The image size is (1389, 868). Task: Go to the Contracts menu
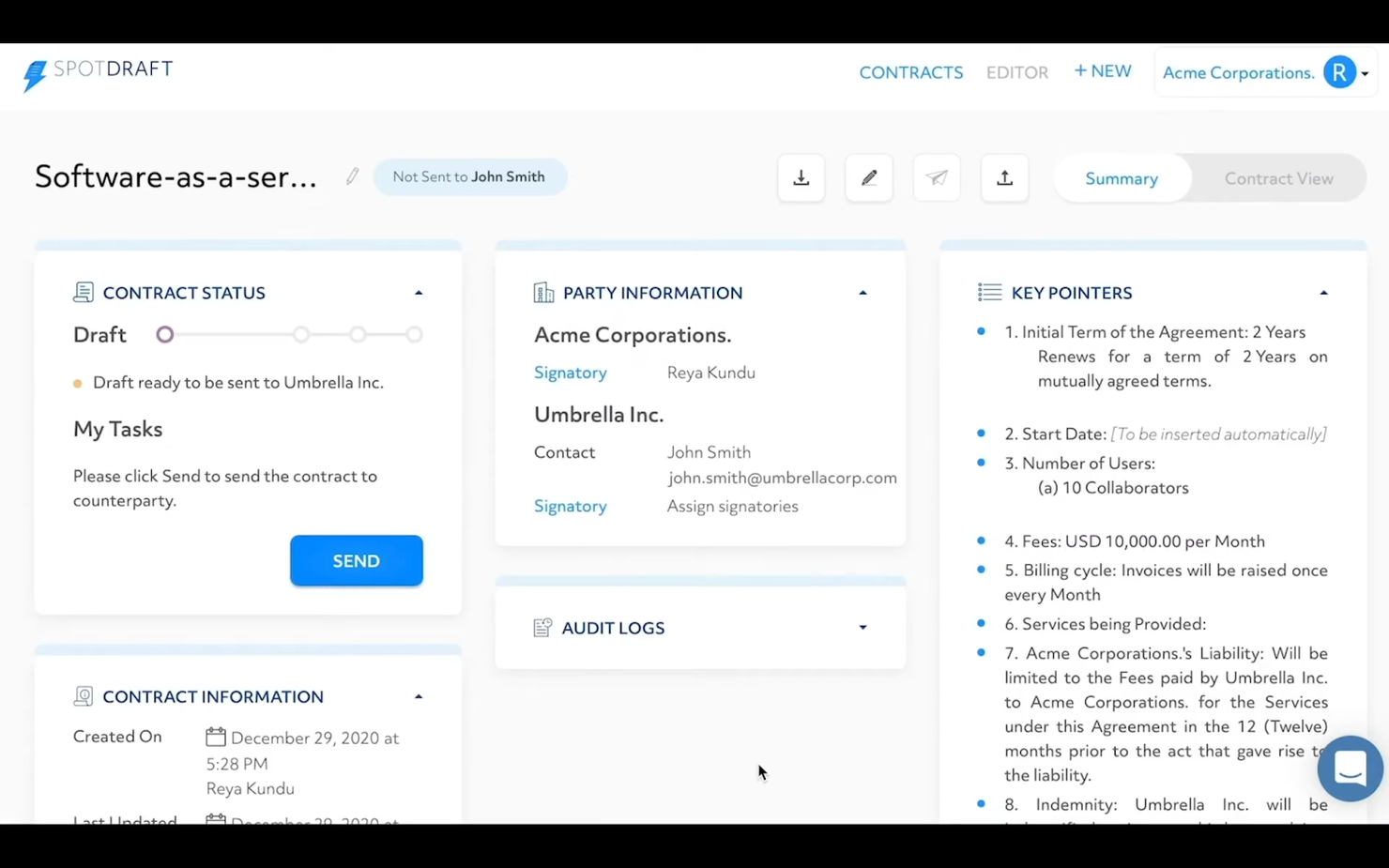911,72
